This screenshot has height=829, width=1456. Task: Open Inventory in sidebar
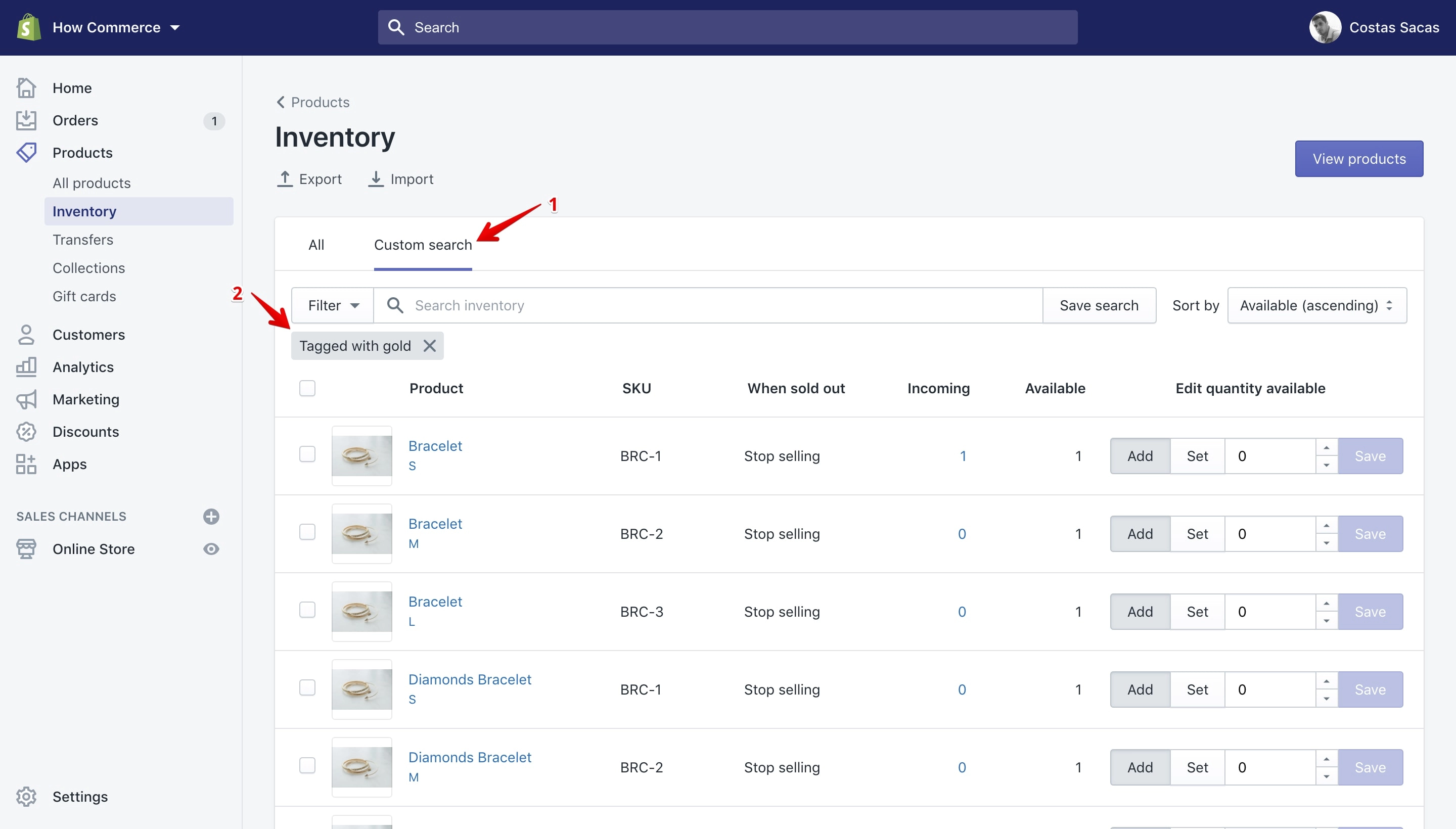139,211
